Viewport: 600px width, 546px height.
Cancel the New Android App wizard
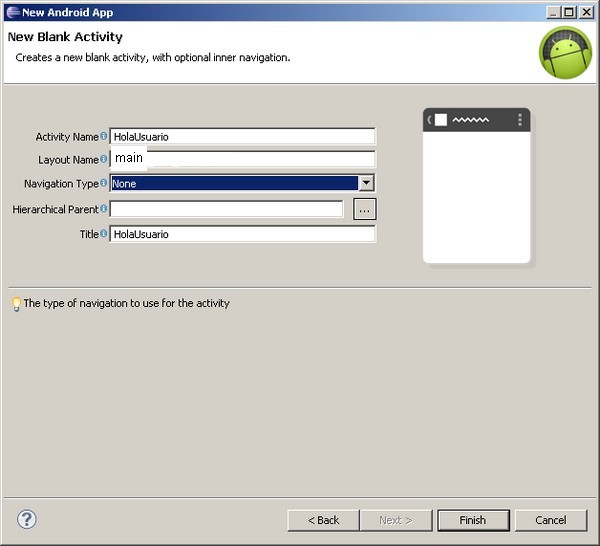tap(551, 520)
